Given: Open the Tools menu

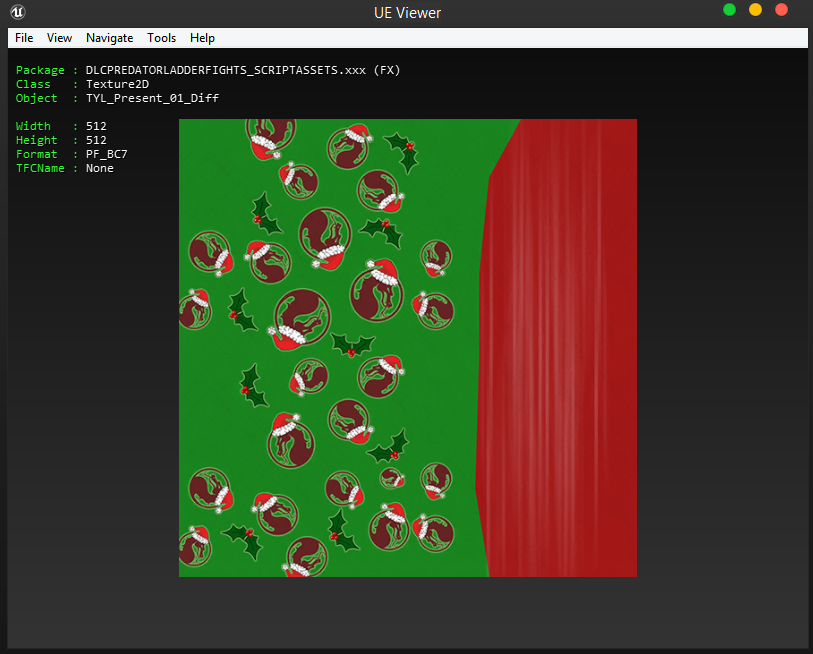Looking at the screenshot, I should tap(161, 38).
